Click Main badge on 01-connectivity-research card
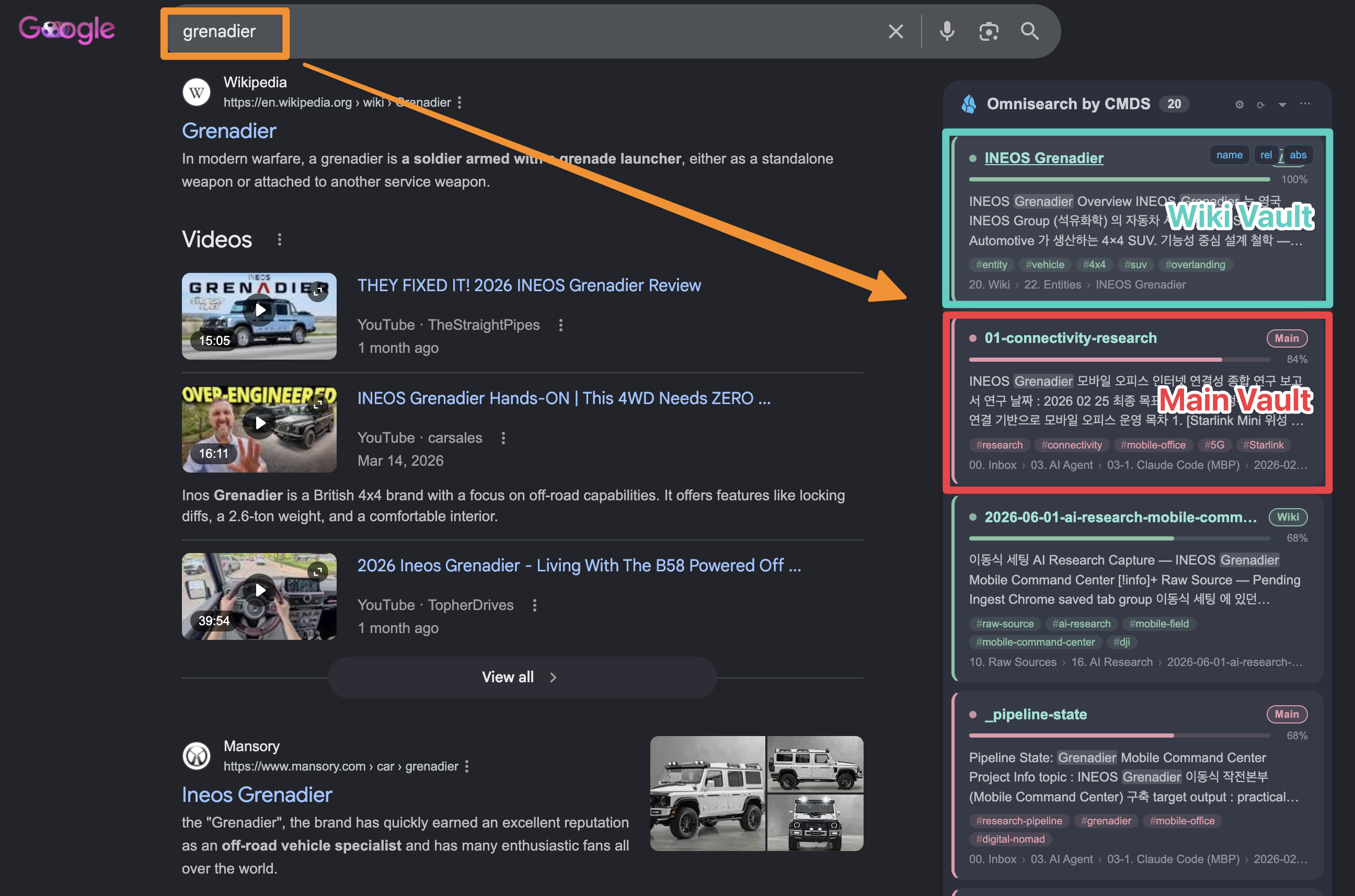 click(x=1287, y=338)
